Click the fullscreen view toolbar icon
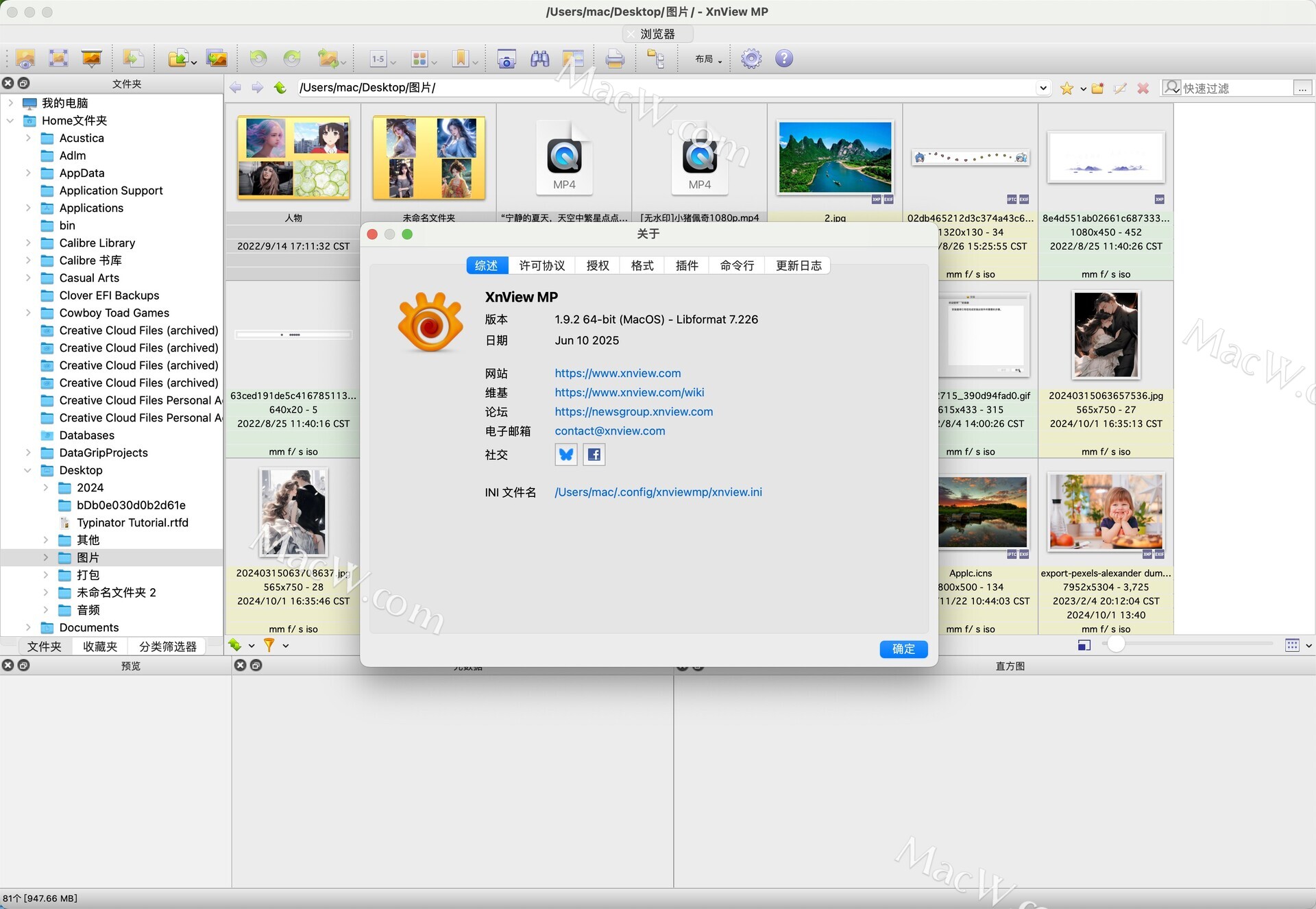 pos(58,59)
